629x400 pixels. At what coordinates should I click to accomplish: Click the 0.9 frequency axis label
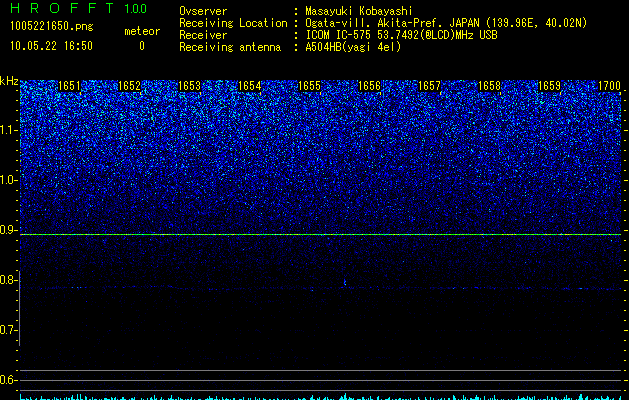9,230
